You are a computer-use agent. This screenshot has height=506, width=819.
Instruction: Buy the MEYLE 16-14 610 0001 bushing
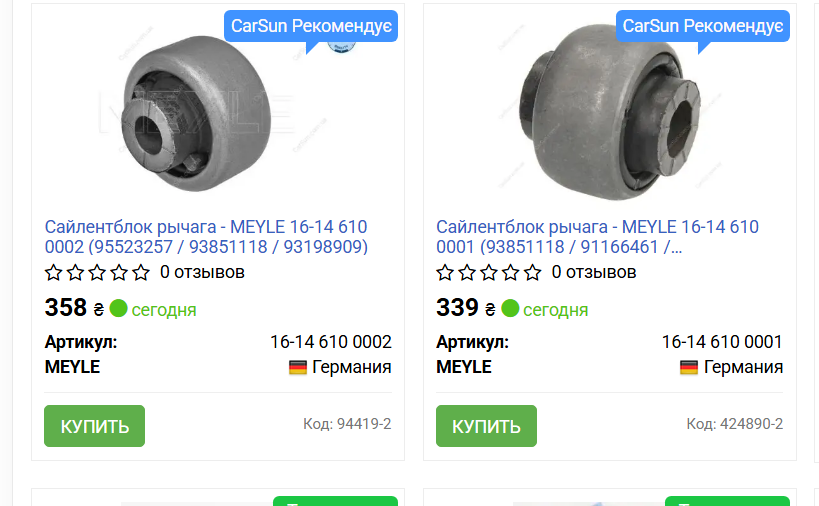point(486,426)
